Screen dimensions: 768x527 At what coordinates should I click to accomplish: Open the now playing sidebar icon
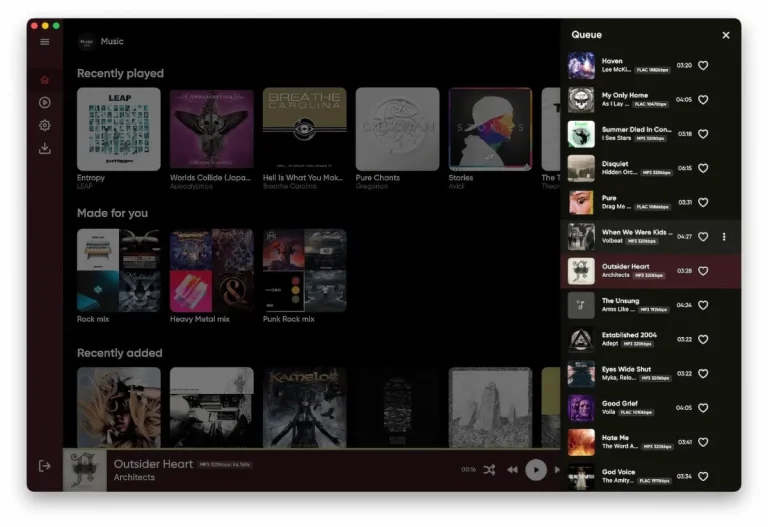tap(45, 102)
